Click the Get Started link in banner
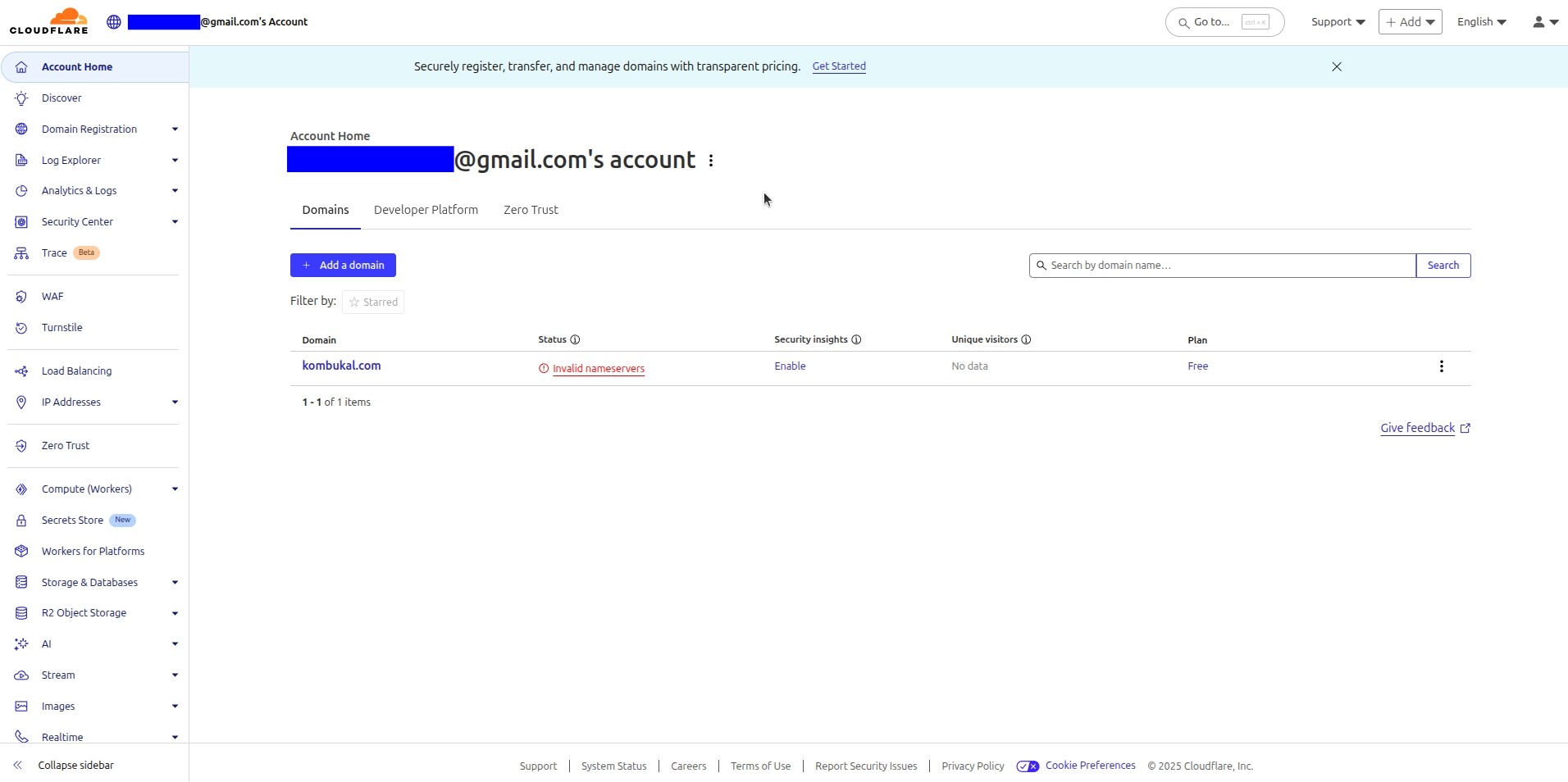The image size is (1568, 782). click(839, 66)
